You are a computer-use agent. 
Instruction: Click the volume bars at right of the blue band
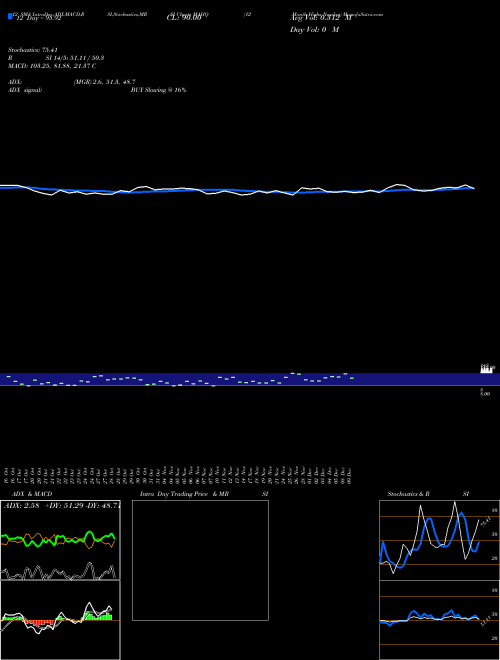coord(487,369)
